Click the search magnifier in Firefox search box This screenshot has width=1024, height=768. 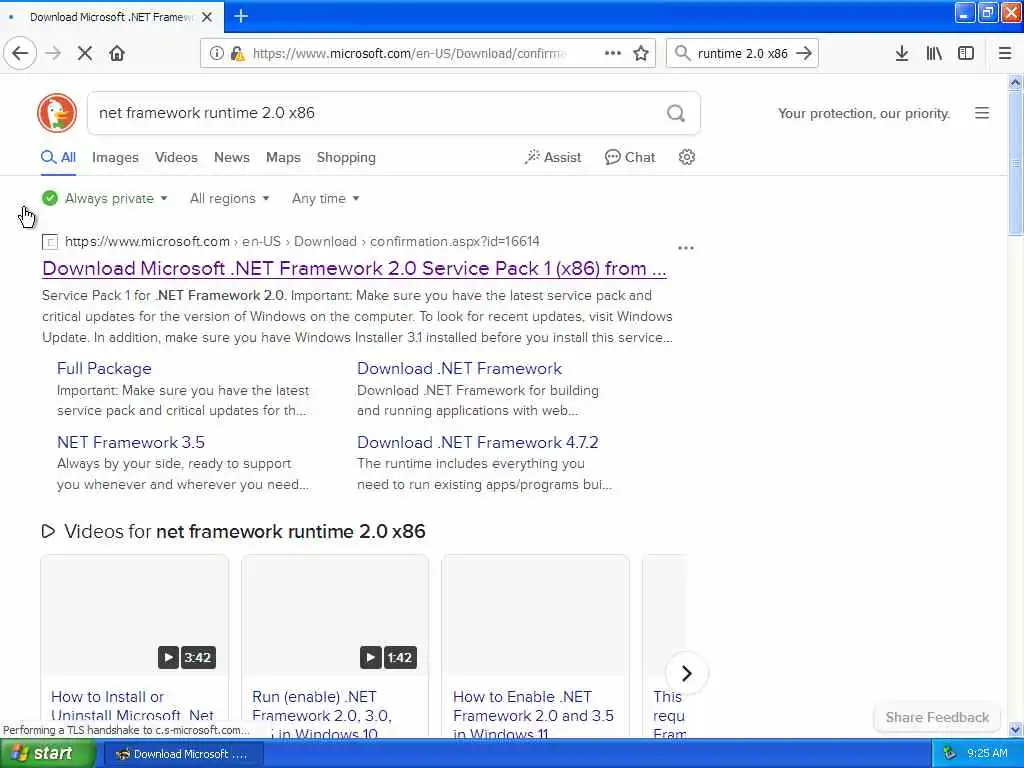coord(682,54)
